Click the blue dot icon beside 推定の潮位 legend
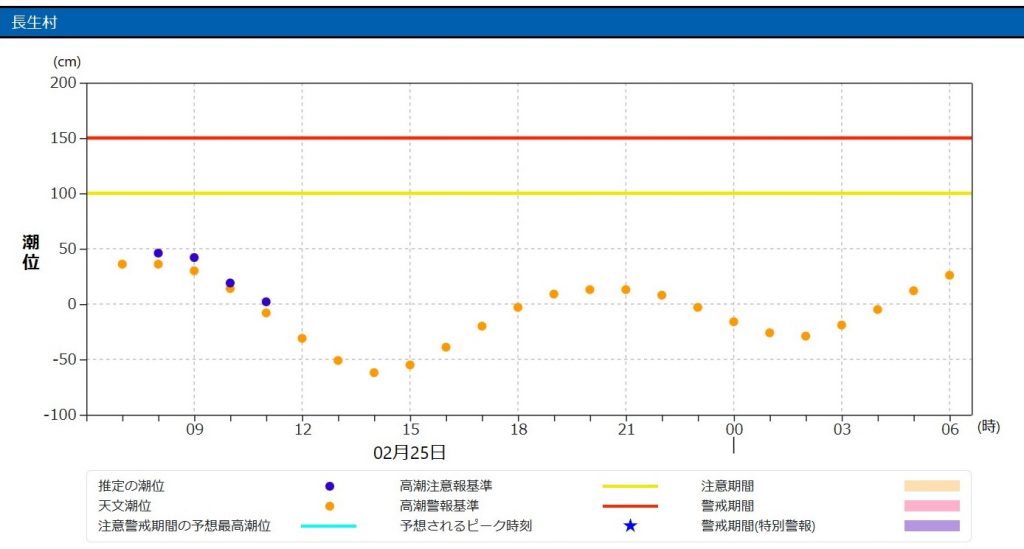This screenshot has height=549, width=1024. pos(330,486)
